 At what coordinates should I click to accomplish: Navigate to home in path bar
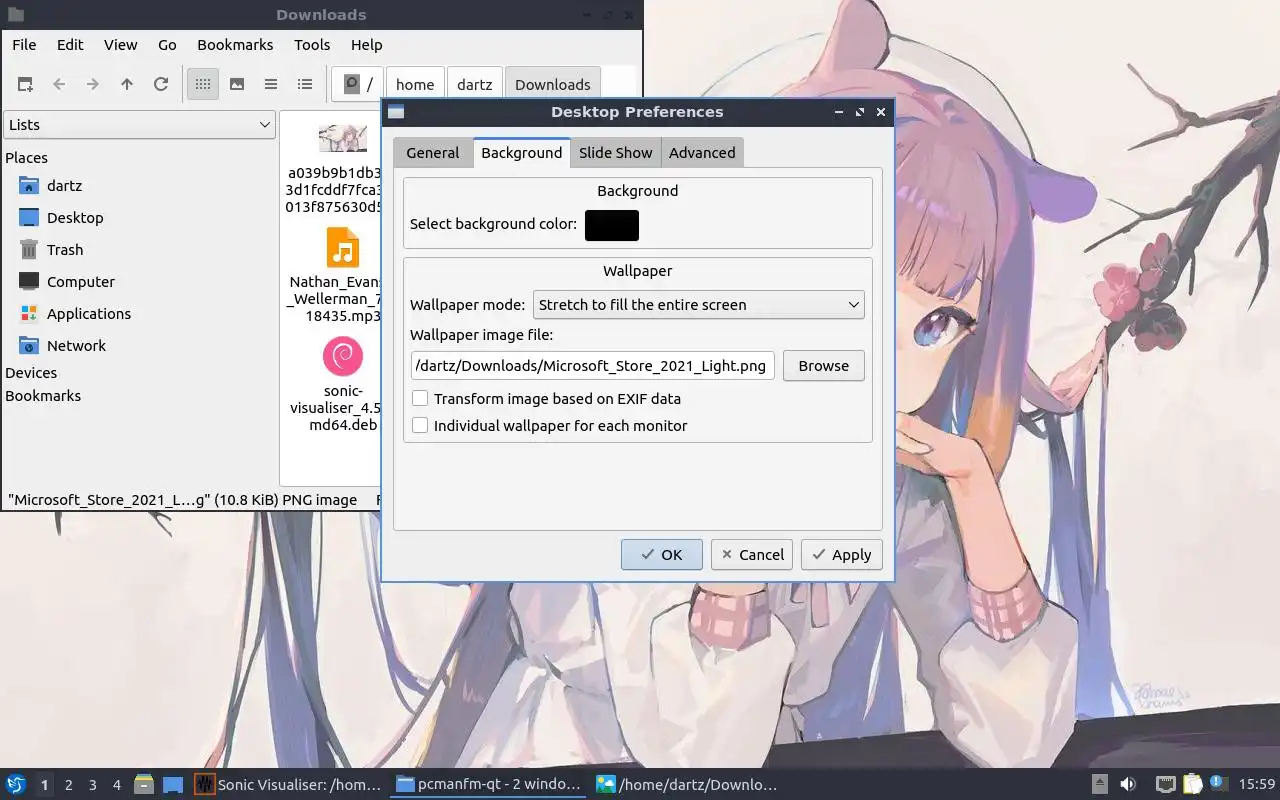click(x=415, y=85)
